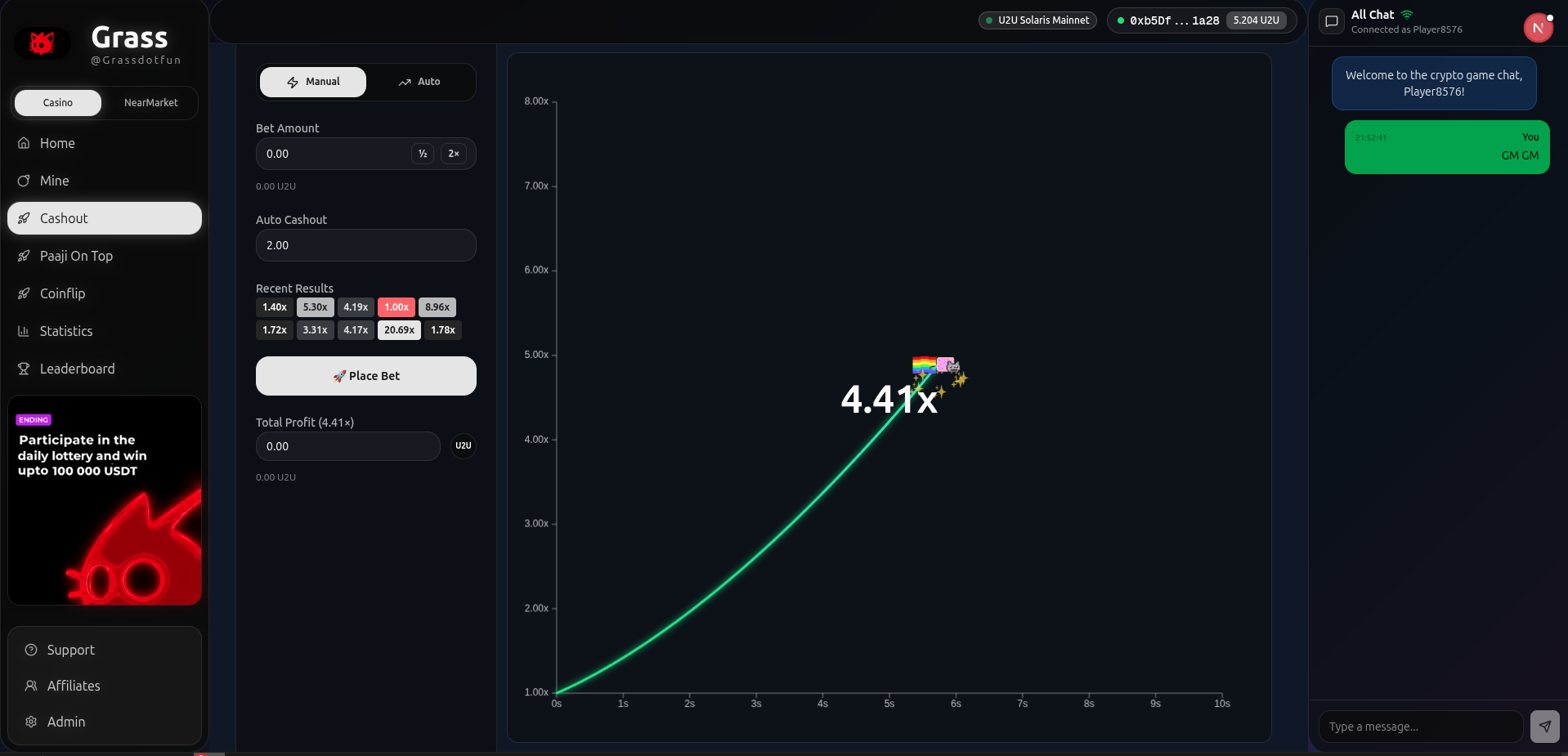Go to Home in sidebar
The image size is (1568, 756).
point(57,143)
